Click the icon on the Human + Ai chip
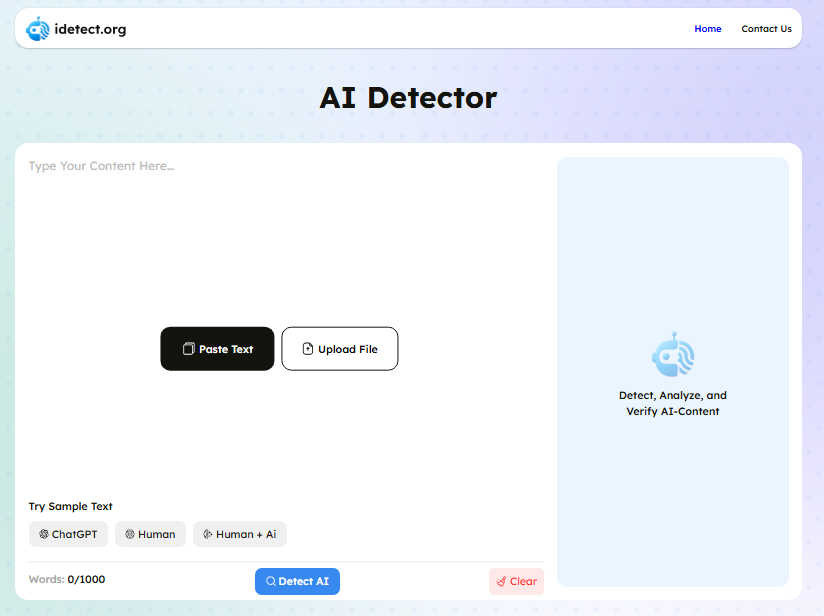This screenshot has height=616, width=824. click(207, 534)
